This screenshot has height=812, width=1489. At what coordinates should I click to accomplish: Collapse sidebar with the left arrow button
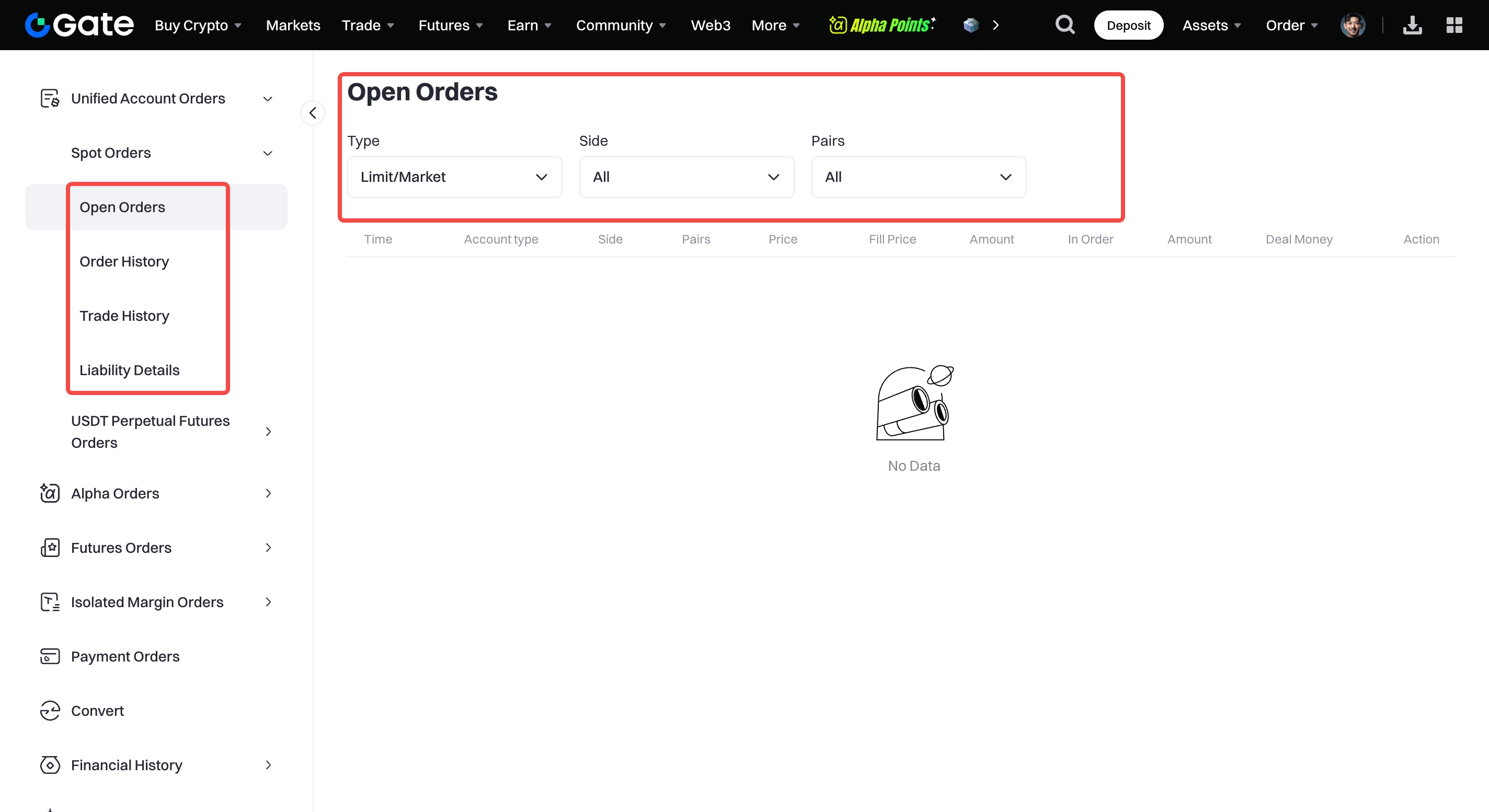coord(313,113)
